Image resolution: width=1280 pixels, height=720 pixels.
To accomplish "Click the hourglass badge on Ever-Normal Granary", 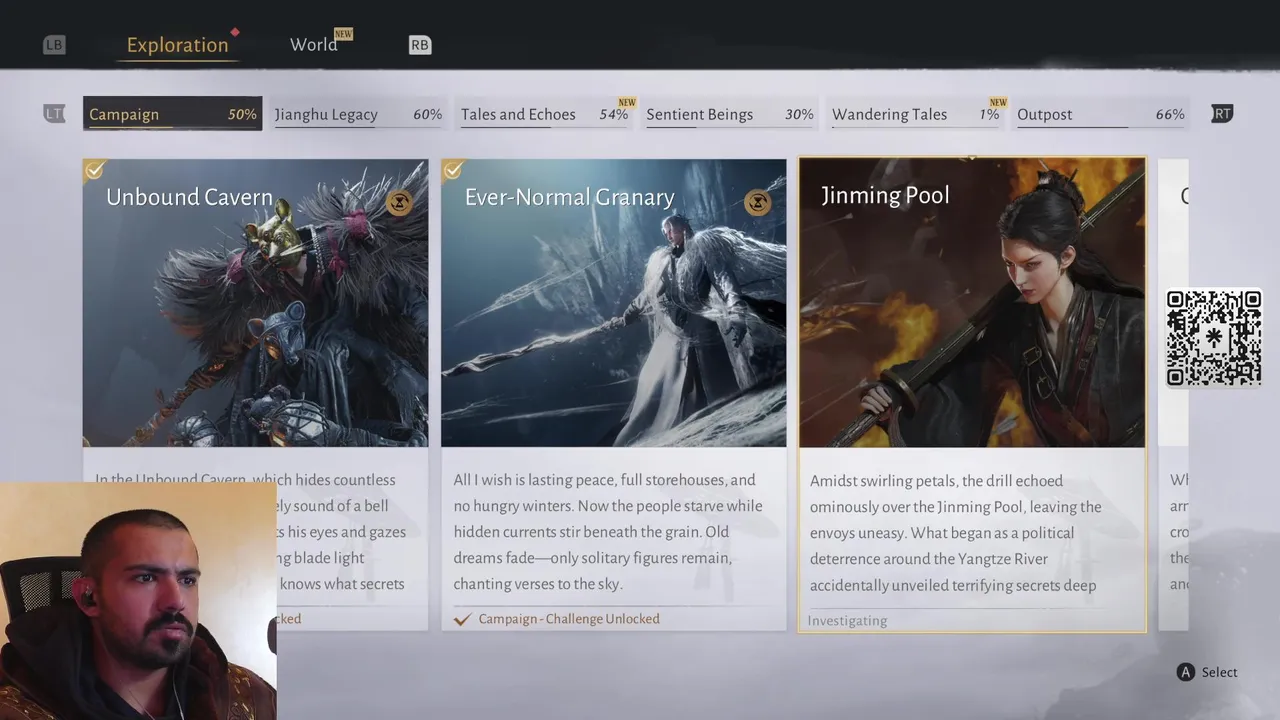I will (757, 203).
